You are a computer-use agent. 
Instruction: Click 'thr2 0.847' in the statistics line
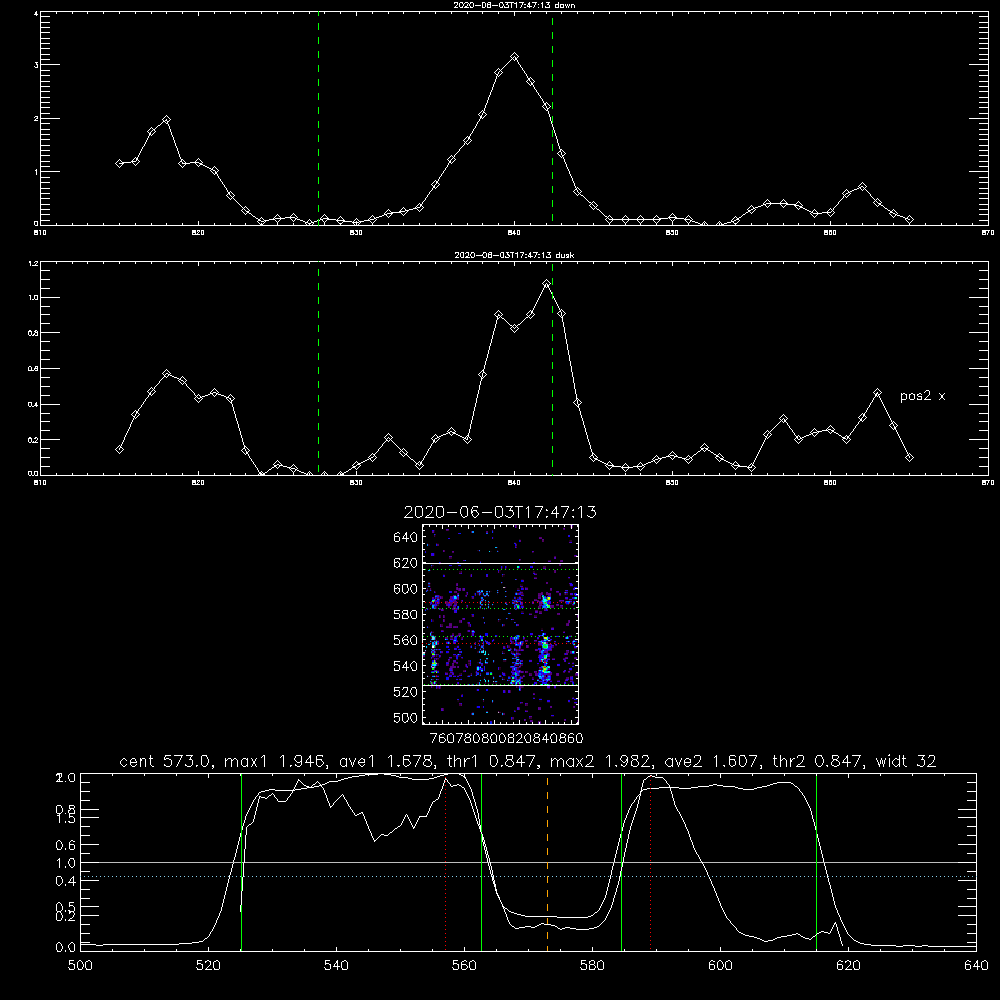(818, 761)
